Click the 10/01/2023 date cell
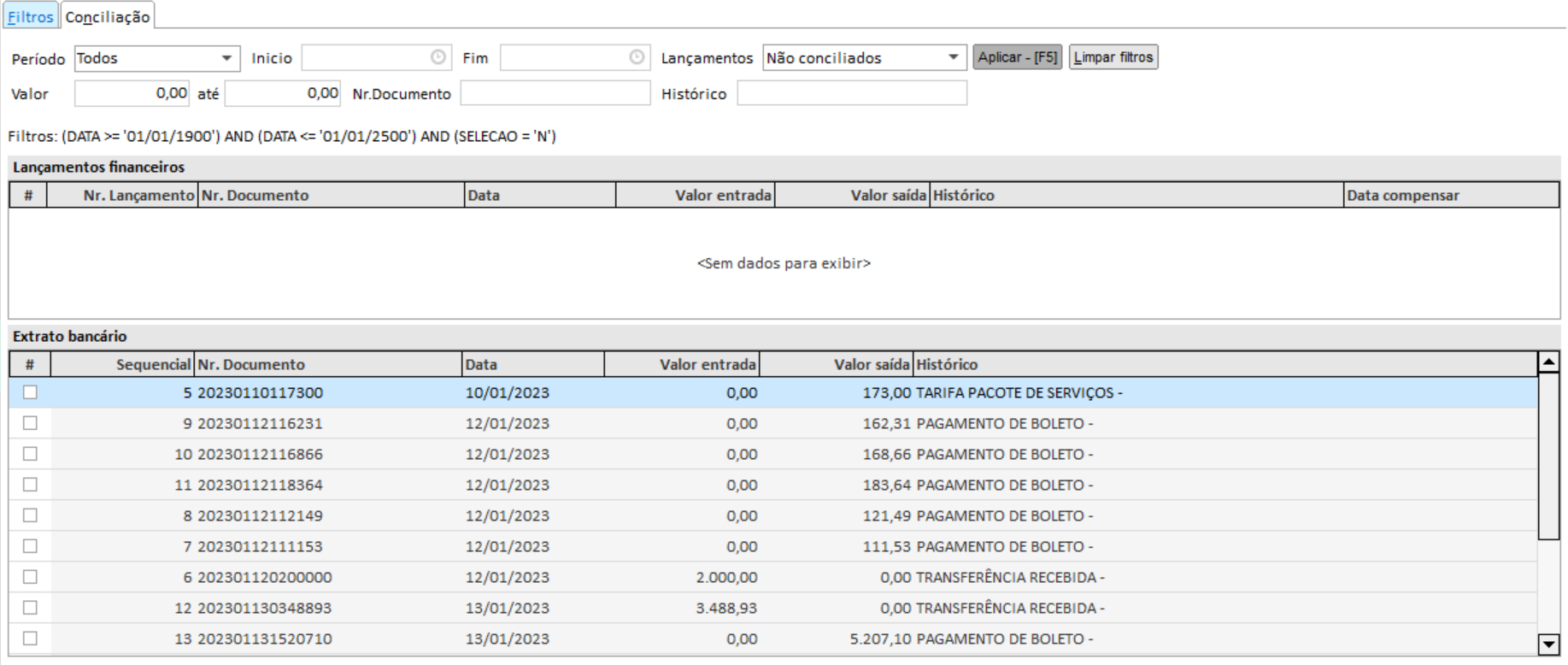Image resolution: width=1568 pixels, height=665 pixels. coord(508,392)
